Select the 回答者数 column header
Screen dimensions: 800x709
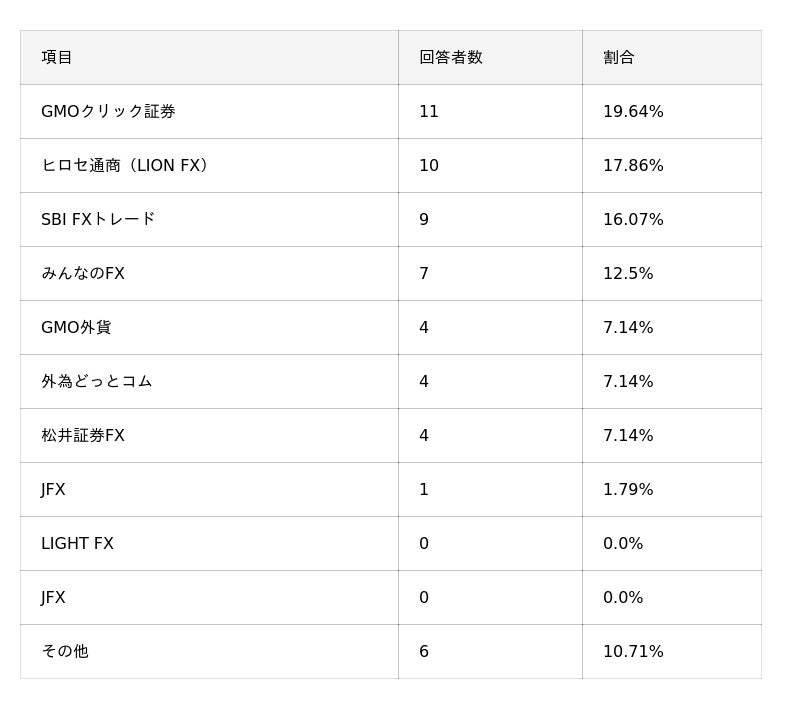point(450,57)
